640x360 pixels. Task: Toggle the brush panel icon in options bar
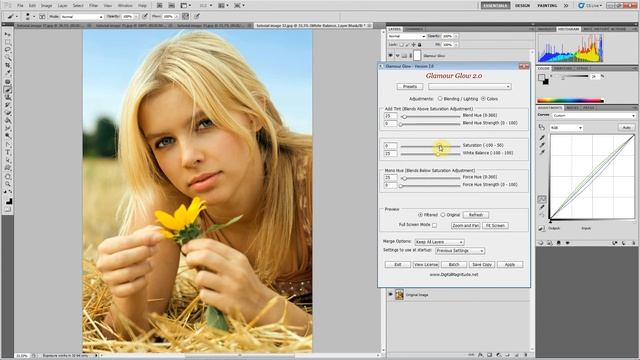pyautogui.click(x=42, y=16)
